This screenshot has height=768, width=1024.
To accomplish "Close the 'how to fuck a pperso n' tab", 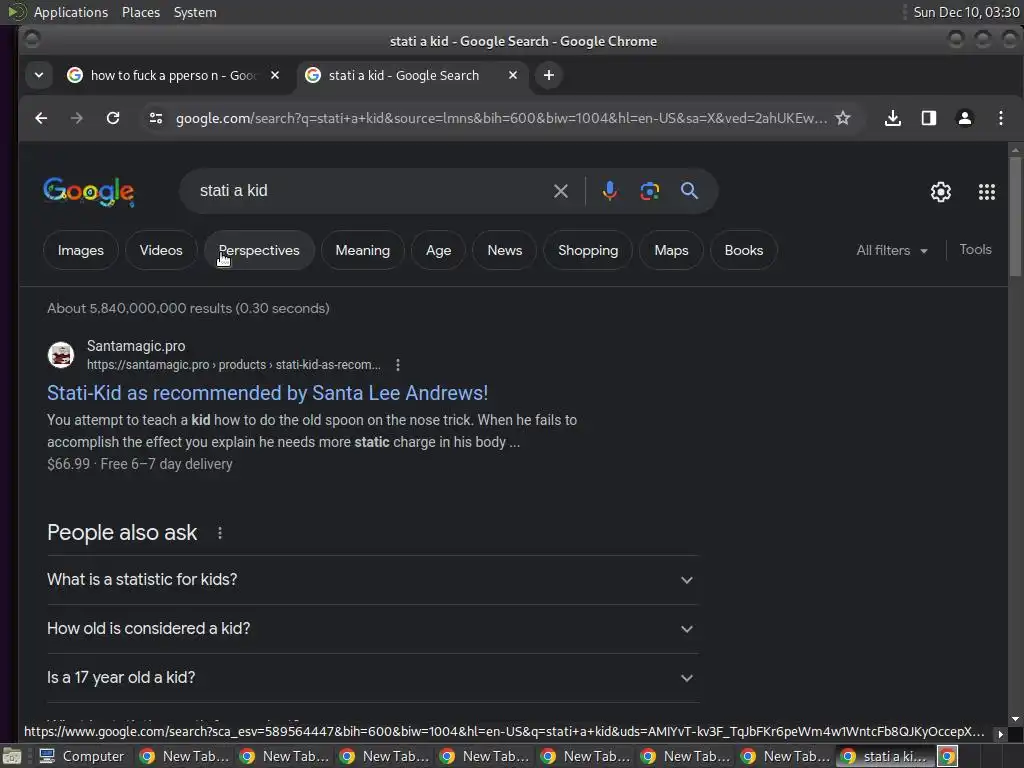I will (x=275, y=75).
